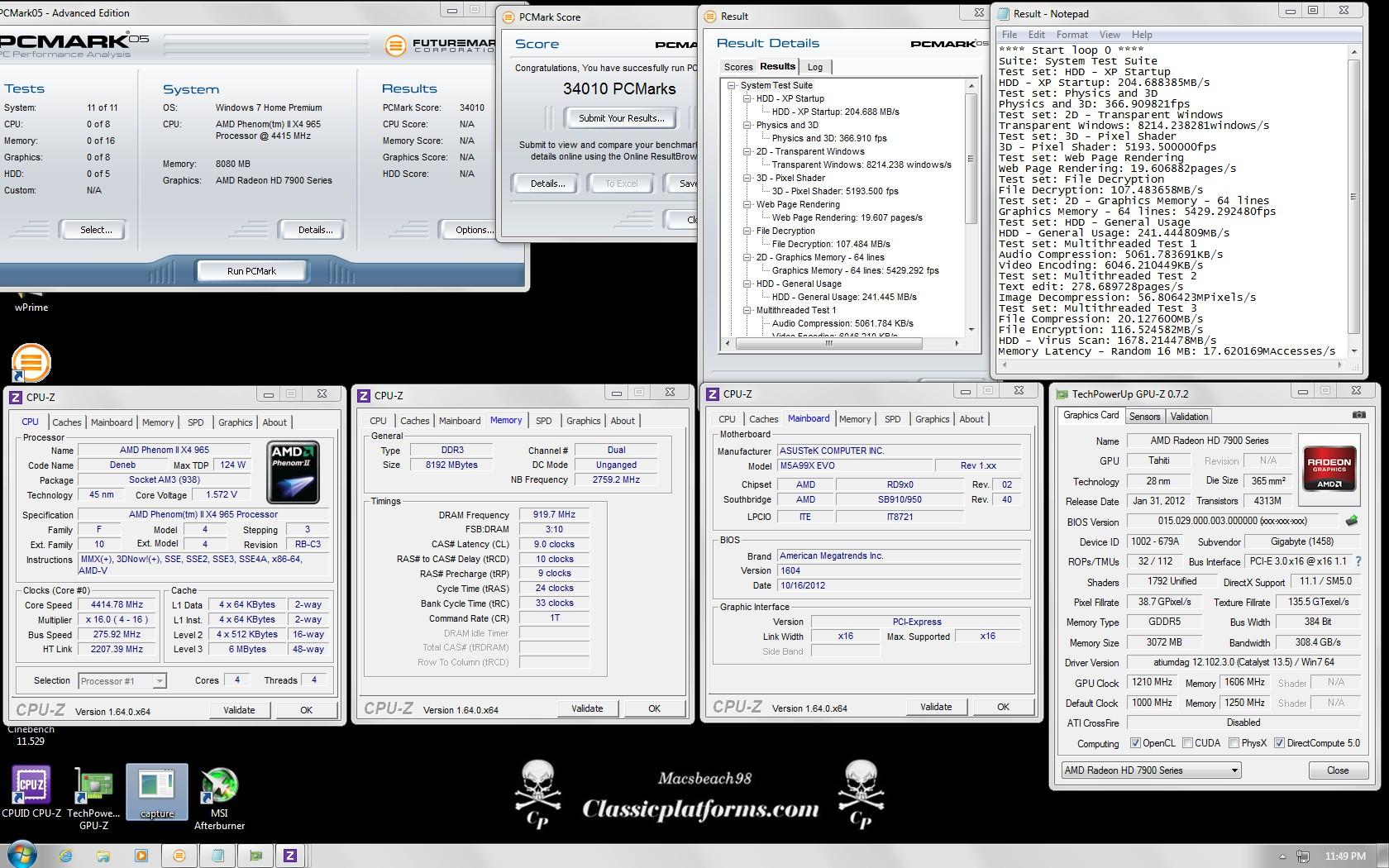Click the taskbar clock showing 11:49 PM
The height and width of the screenshot is (868, 1389).
click(x=1345, y=856)
